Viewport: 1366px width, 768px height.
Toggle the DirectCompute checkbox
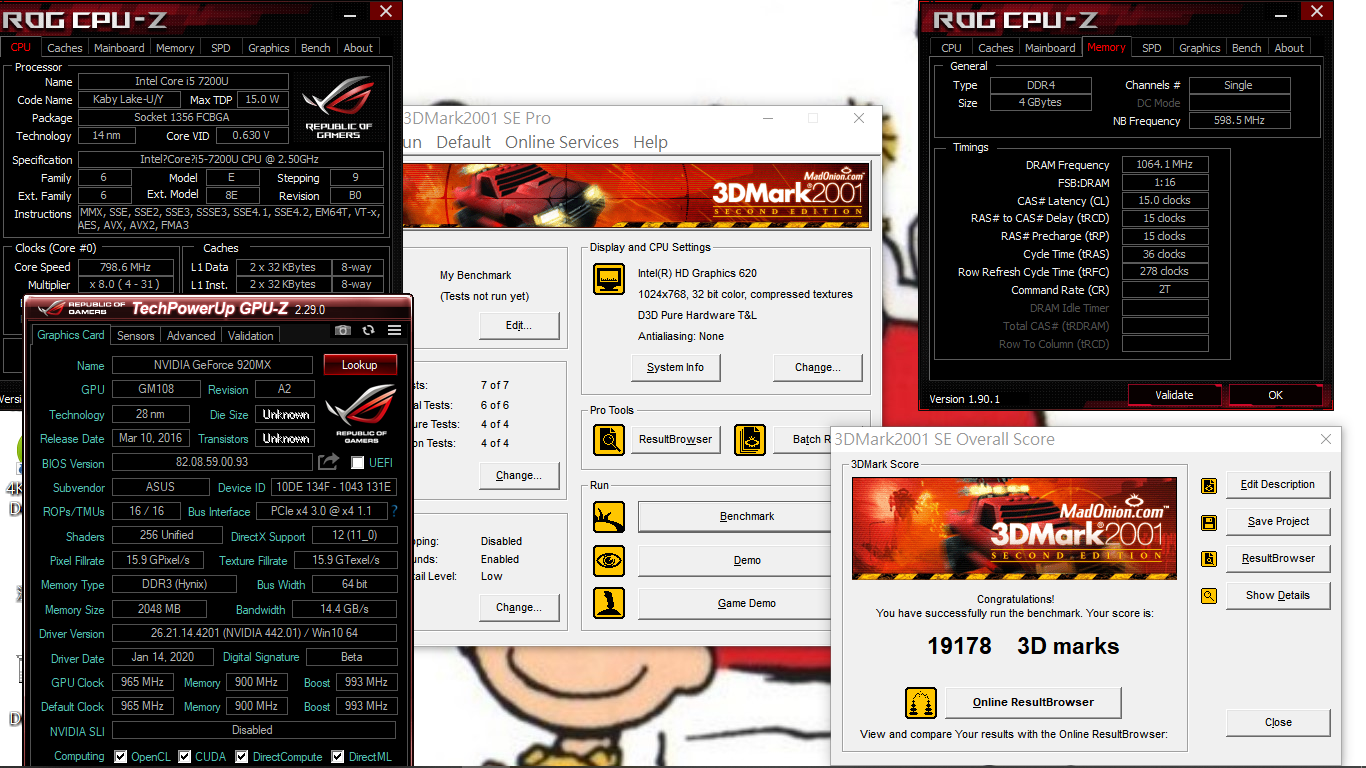tap(242, 757)
